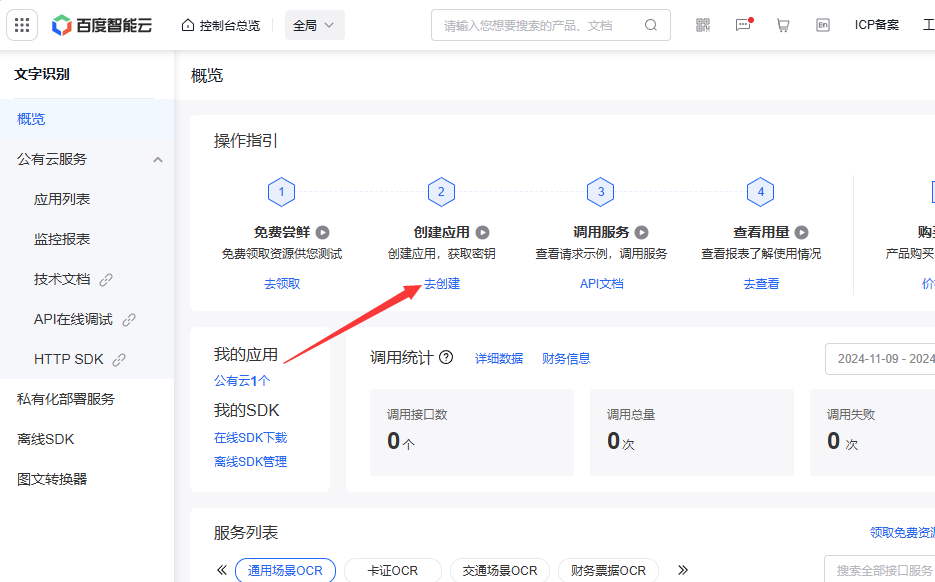Click the 离线SDK管理 link
This screenshot has width=935, height=582.
pyautogui.click(x=250, y=462)
